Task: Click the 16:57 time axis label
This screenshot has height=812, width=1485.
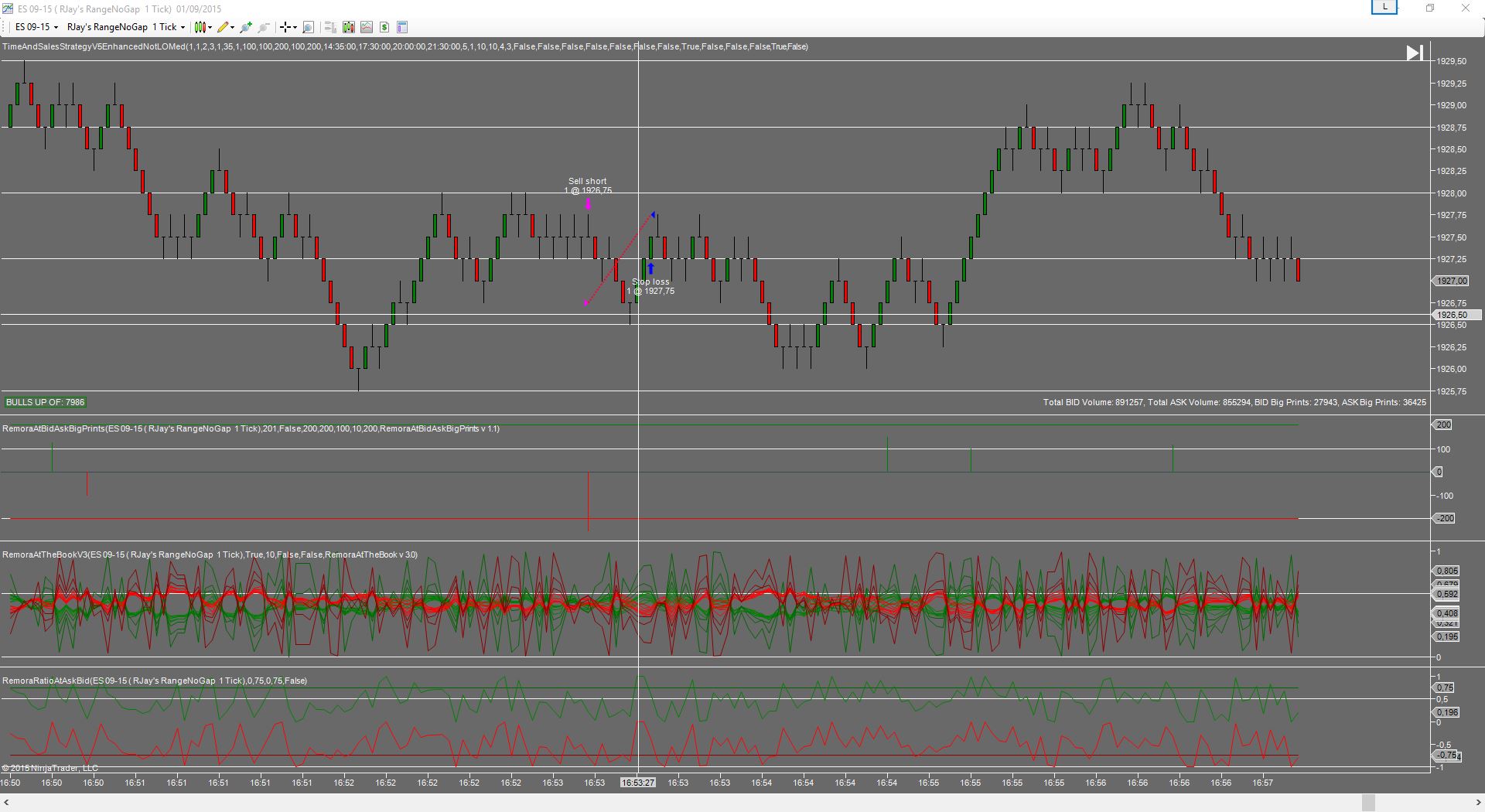Action: [x=1262, y=783]
